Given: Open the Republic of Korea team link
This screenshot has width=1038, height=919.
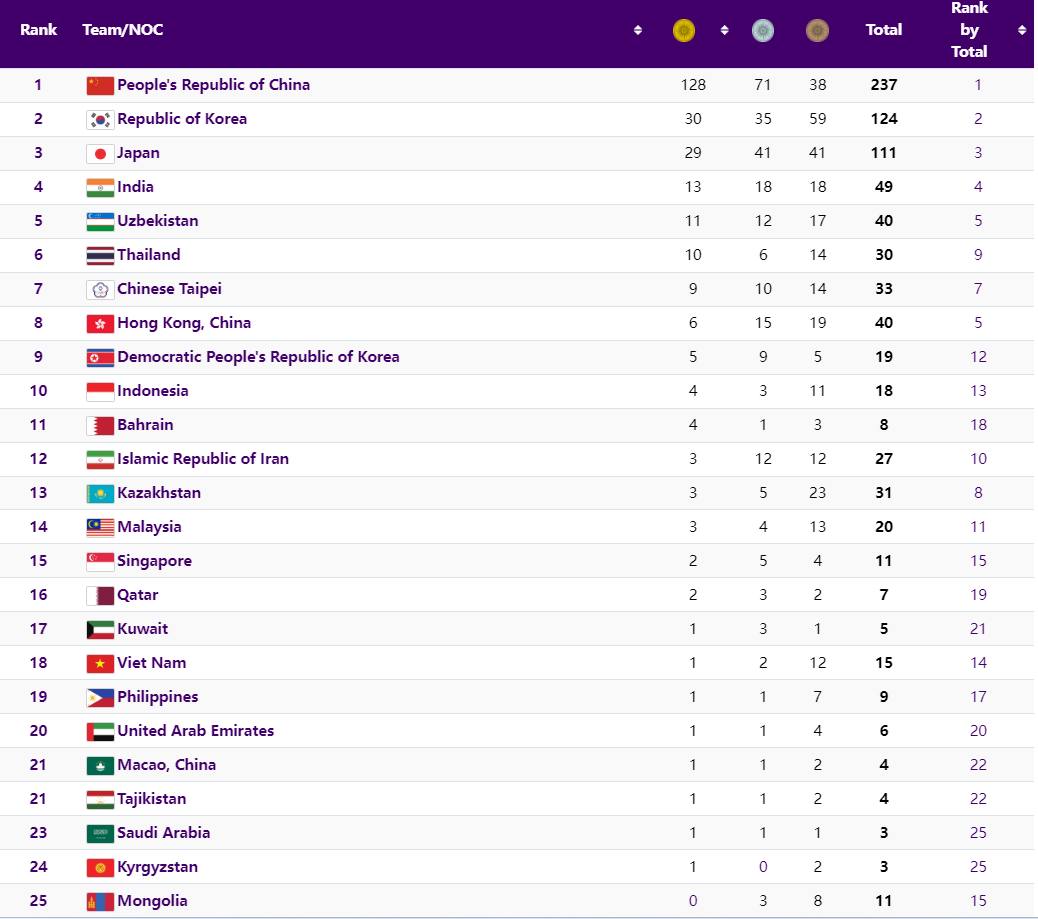Looking at the screenshot, I should pos(182,119).
